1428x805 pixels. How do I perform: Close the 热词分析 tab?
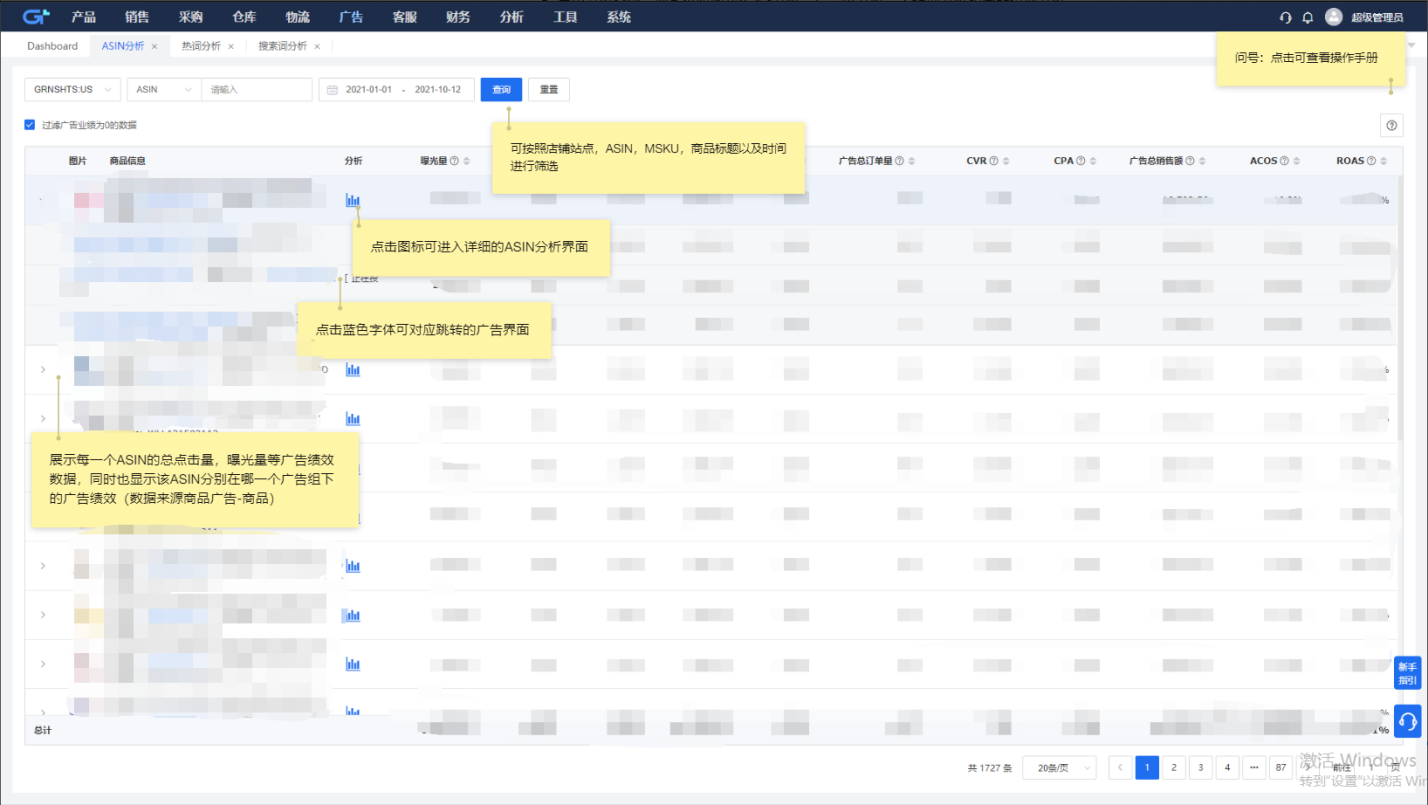[231, 47]
